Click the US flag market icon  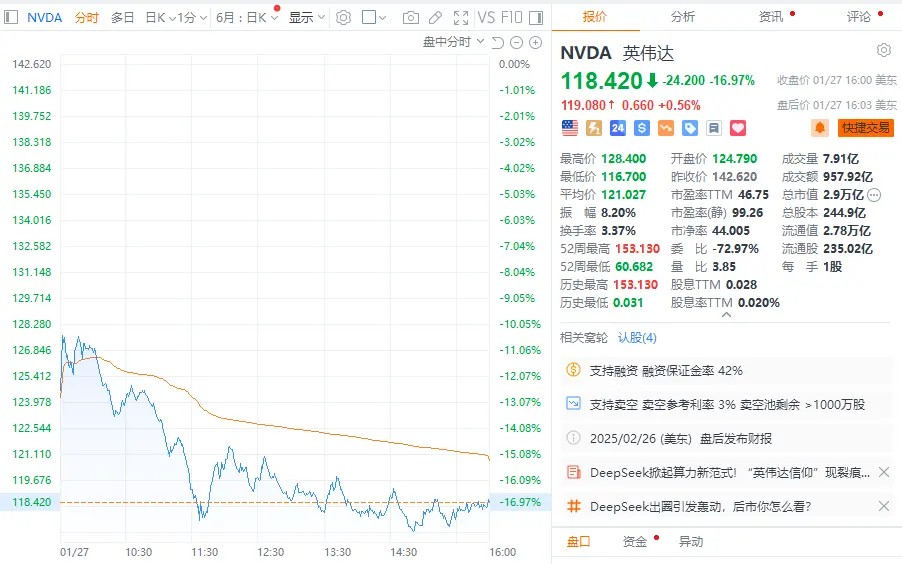[570, 128]
